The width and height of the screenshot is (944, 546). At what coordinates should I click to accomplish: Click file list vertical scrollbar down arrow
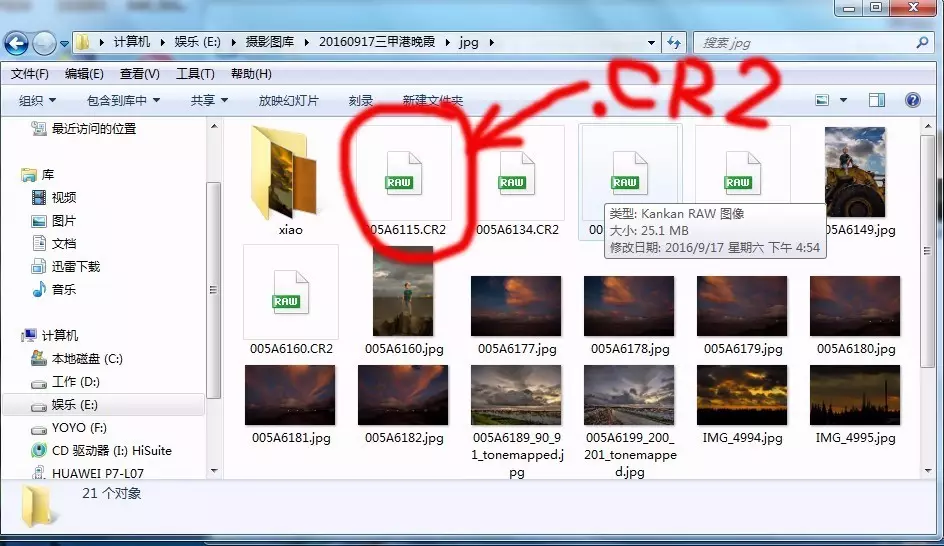(928, 471)
